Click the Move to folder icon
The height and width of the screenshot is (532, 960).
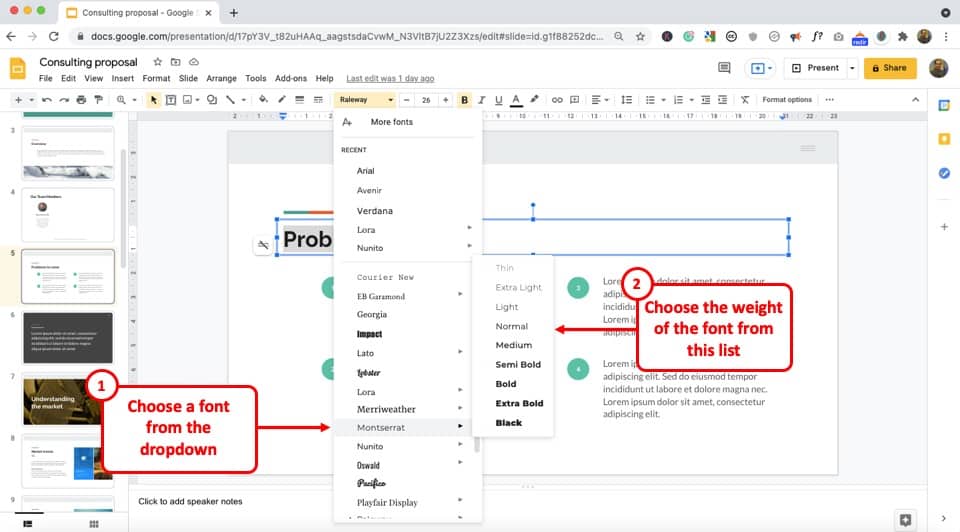coord(176,62)
